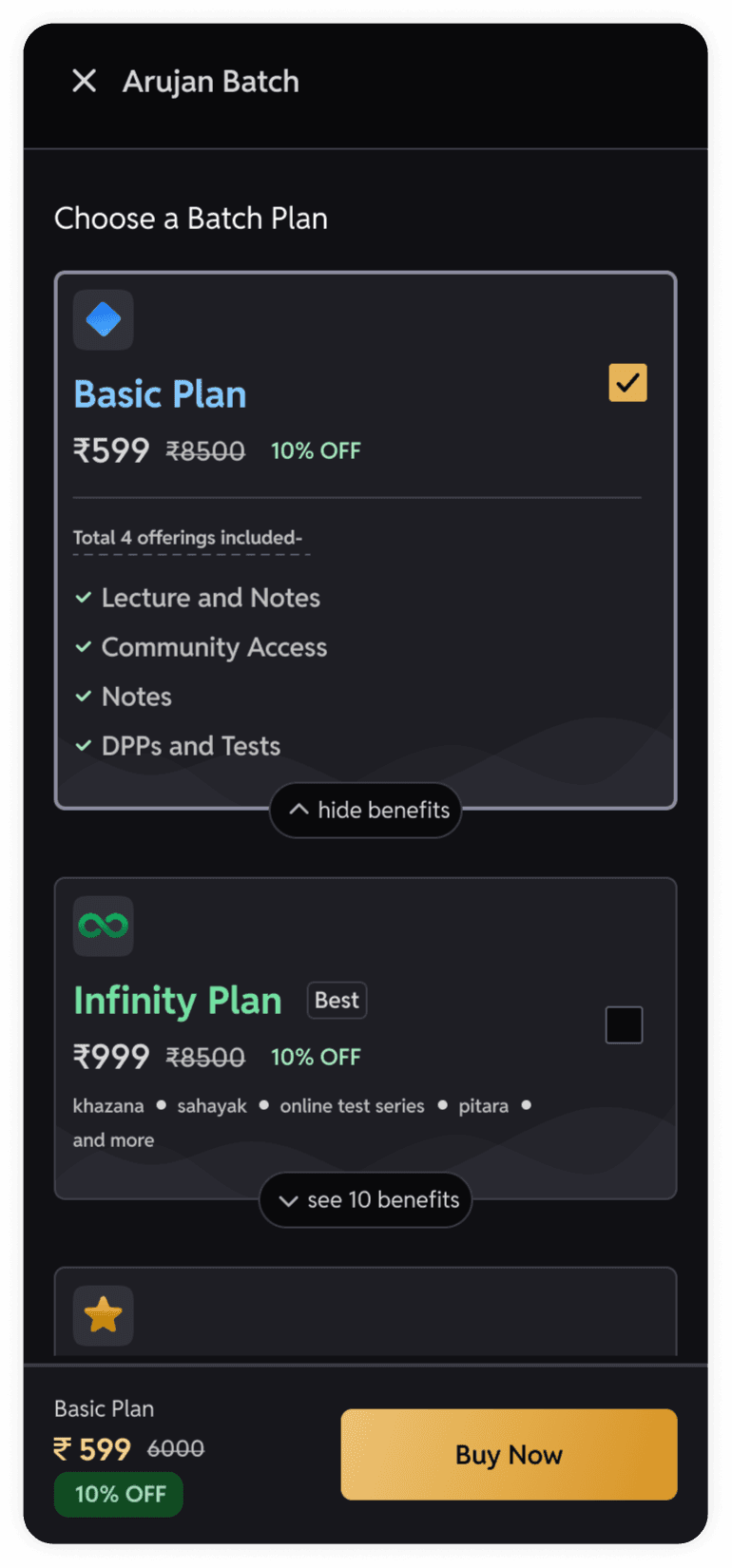Image resolution: width=732 pixels, height=1568 pixels.
Task: Click the green 10% OFF badge at bottom
Action: click(x=119, y=1494)
